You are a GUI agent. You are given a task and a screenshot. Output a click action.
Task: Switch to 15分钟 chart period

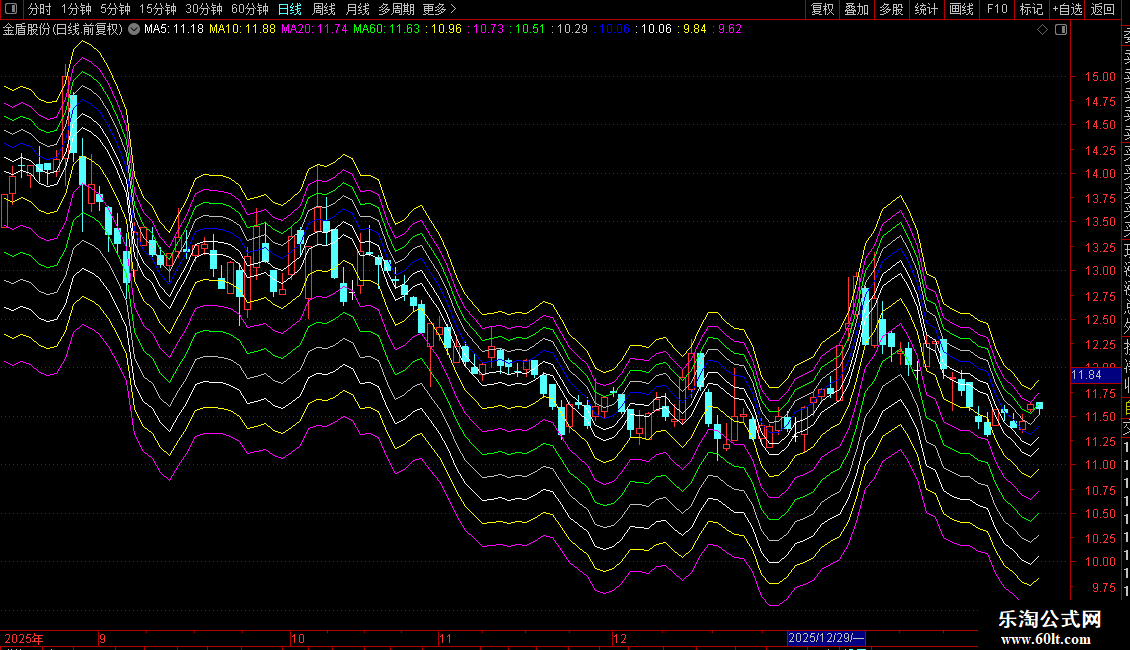157,9
